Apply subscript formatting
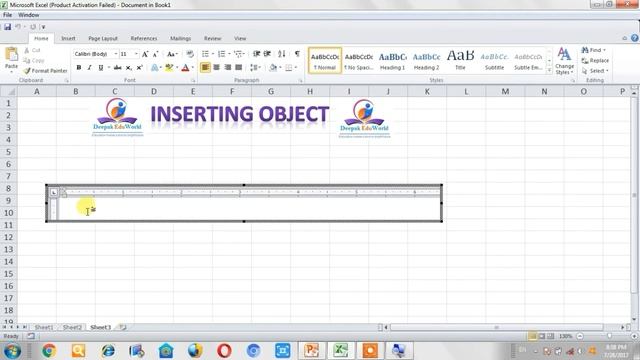 click(129, 67)
